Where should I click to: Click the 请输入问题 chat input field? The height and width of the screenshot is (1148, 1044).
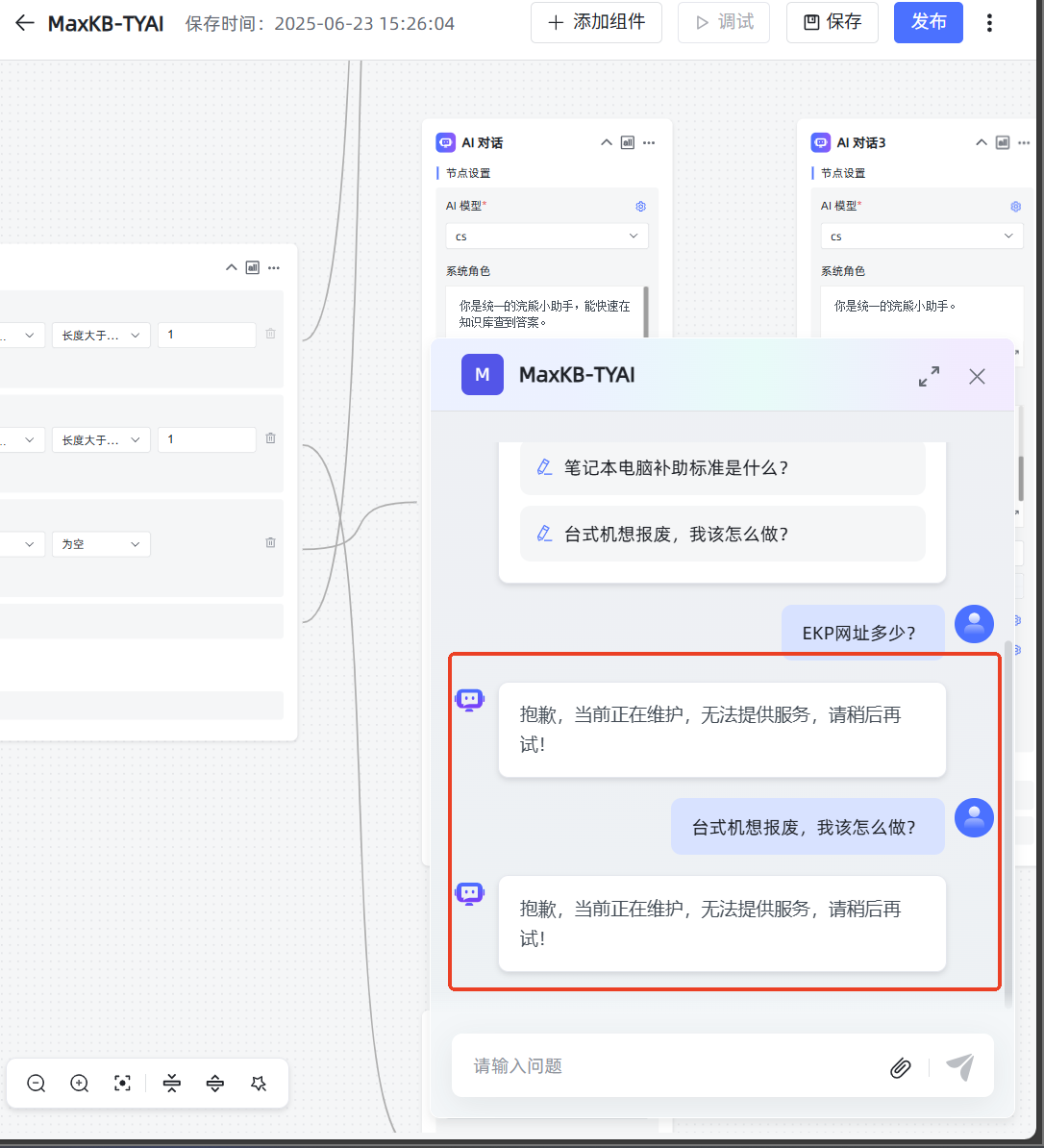tap(674, 1066)
